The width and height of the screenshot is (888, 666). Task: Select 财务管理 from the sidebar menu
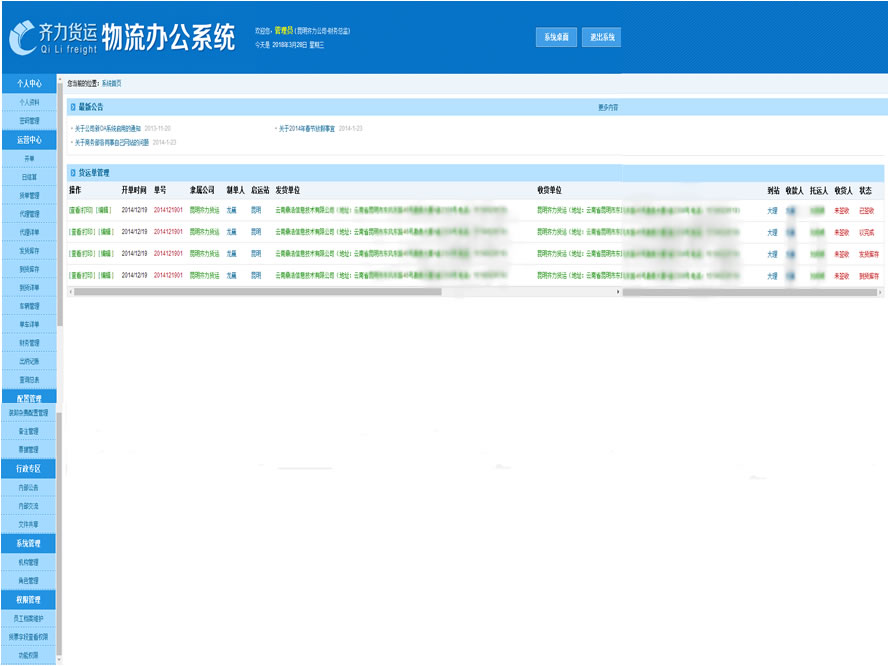[29, 342]
